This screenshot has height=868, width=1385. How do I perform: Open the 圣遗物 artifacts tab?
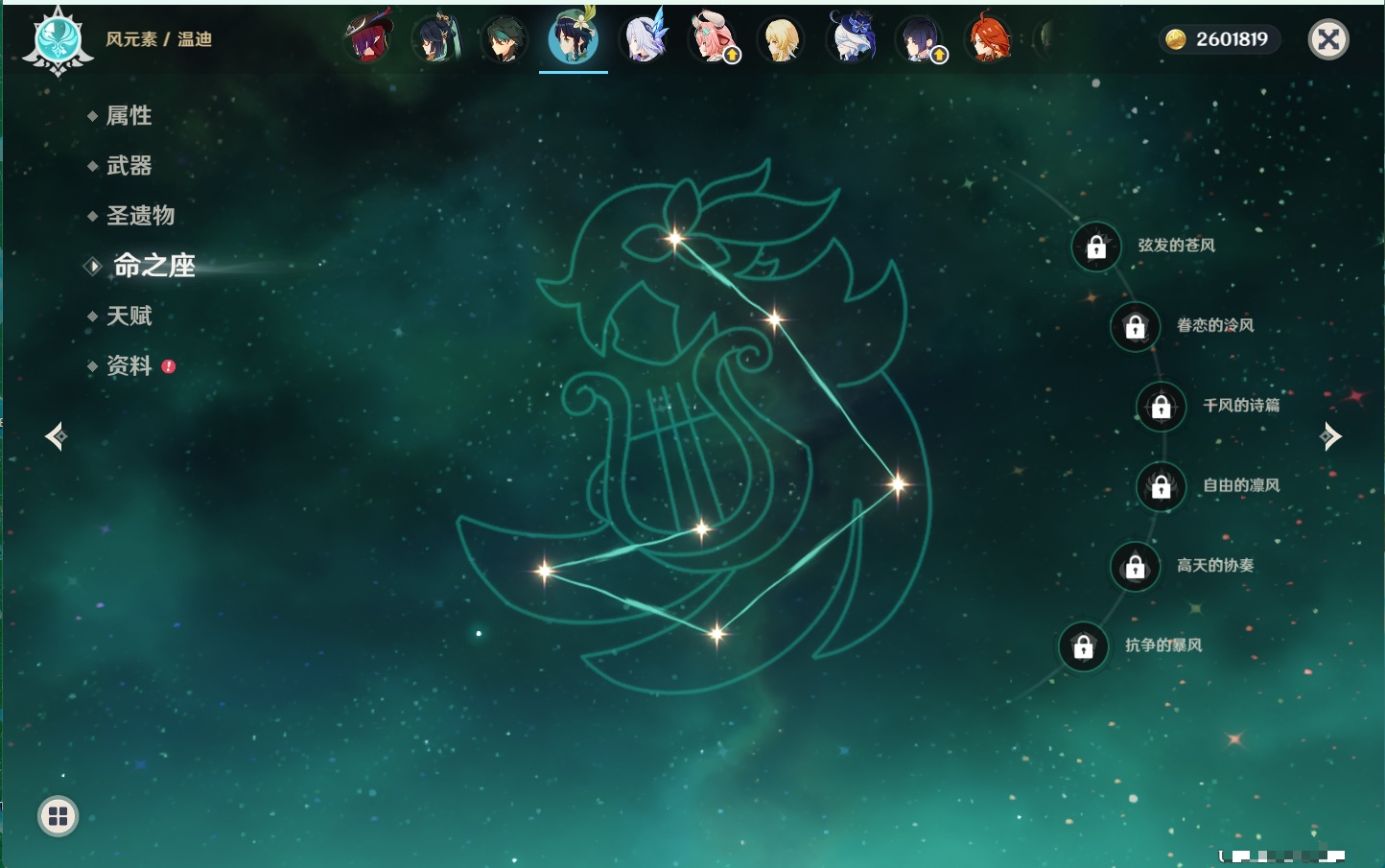tap(140, 216)
